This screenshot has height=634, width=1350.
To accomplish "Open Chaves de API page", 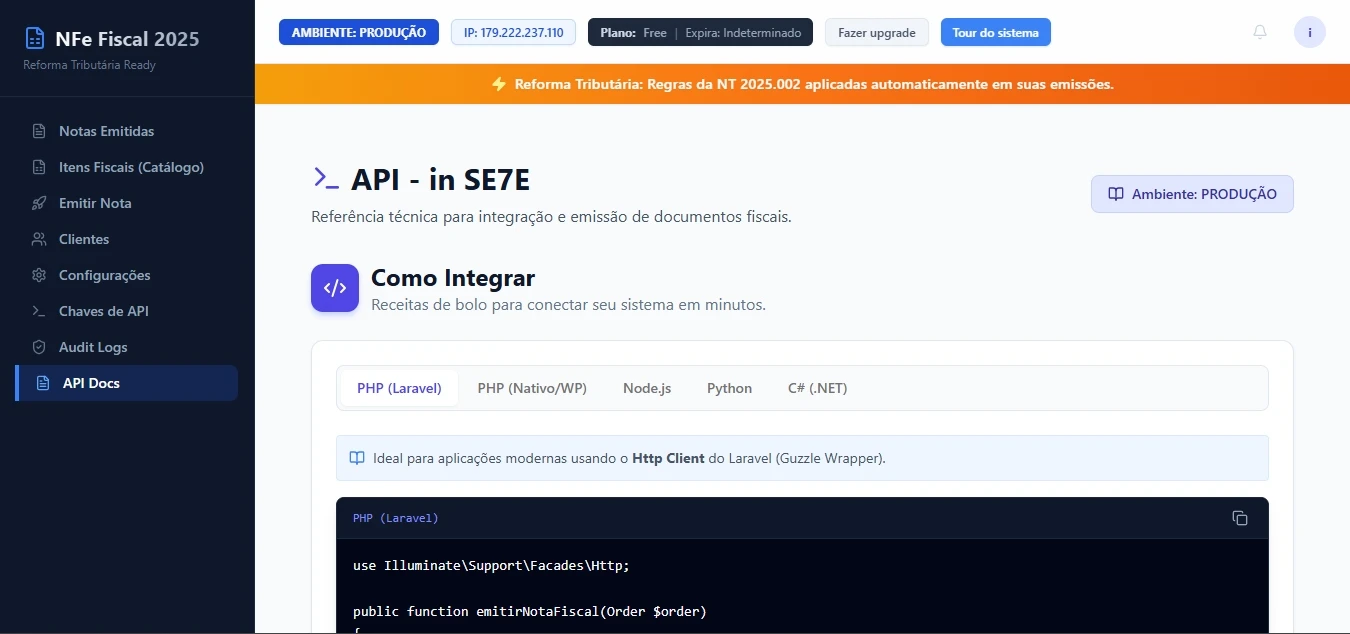I will (103, 311).
